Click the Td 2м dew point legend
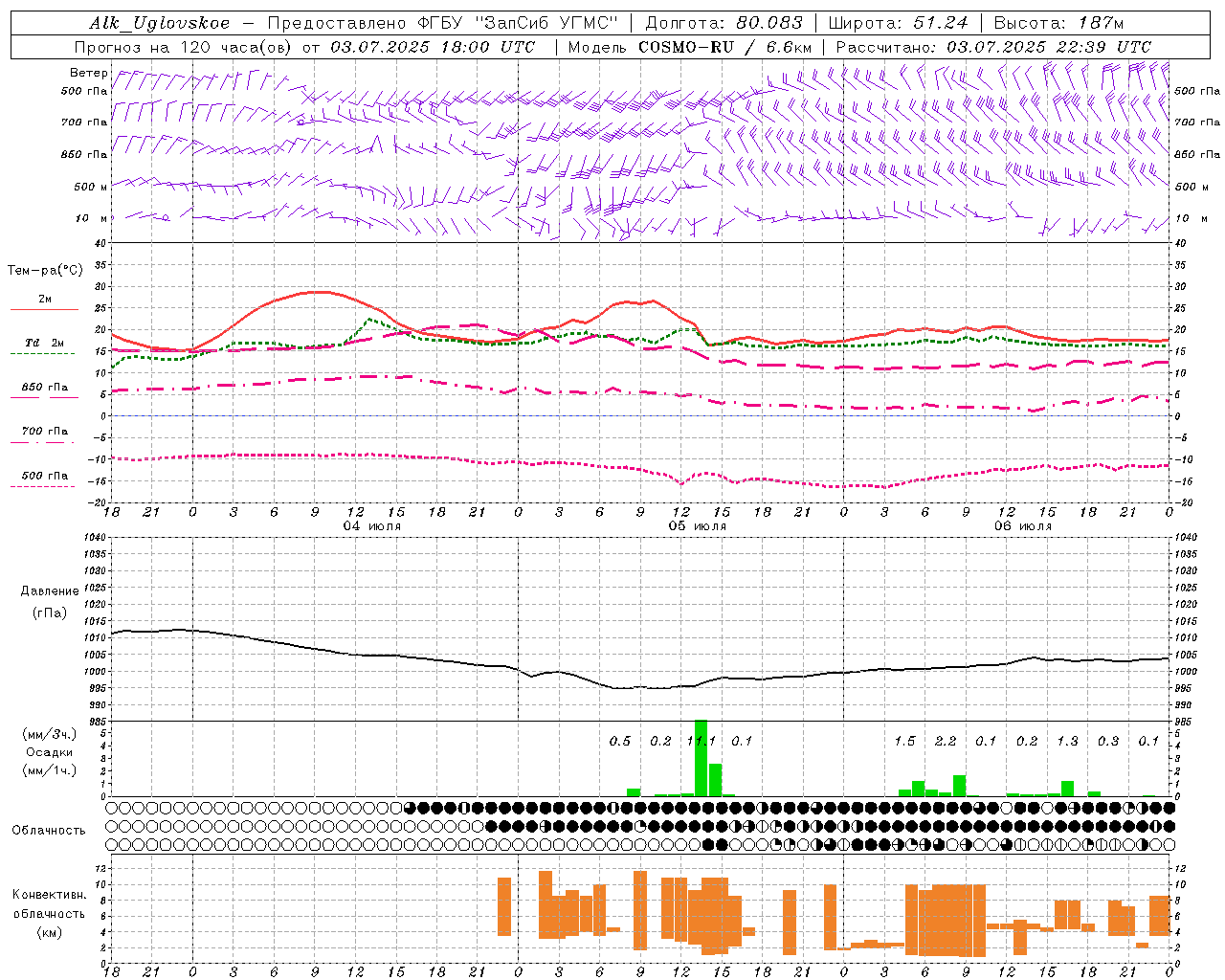Image resolution: width=1225 pixels, height=980 pixels. [44, 343]
